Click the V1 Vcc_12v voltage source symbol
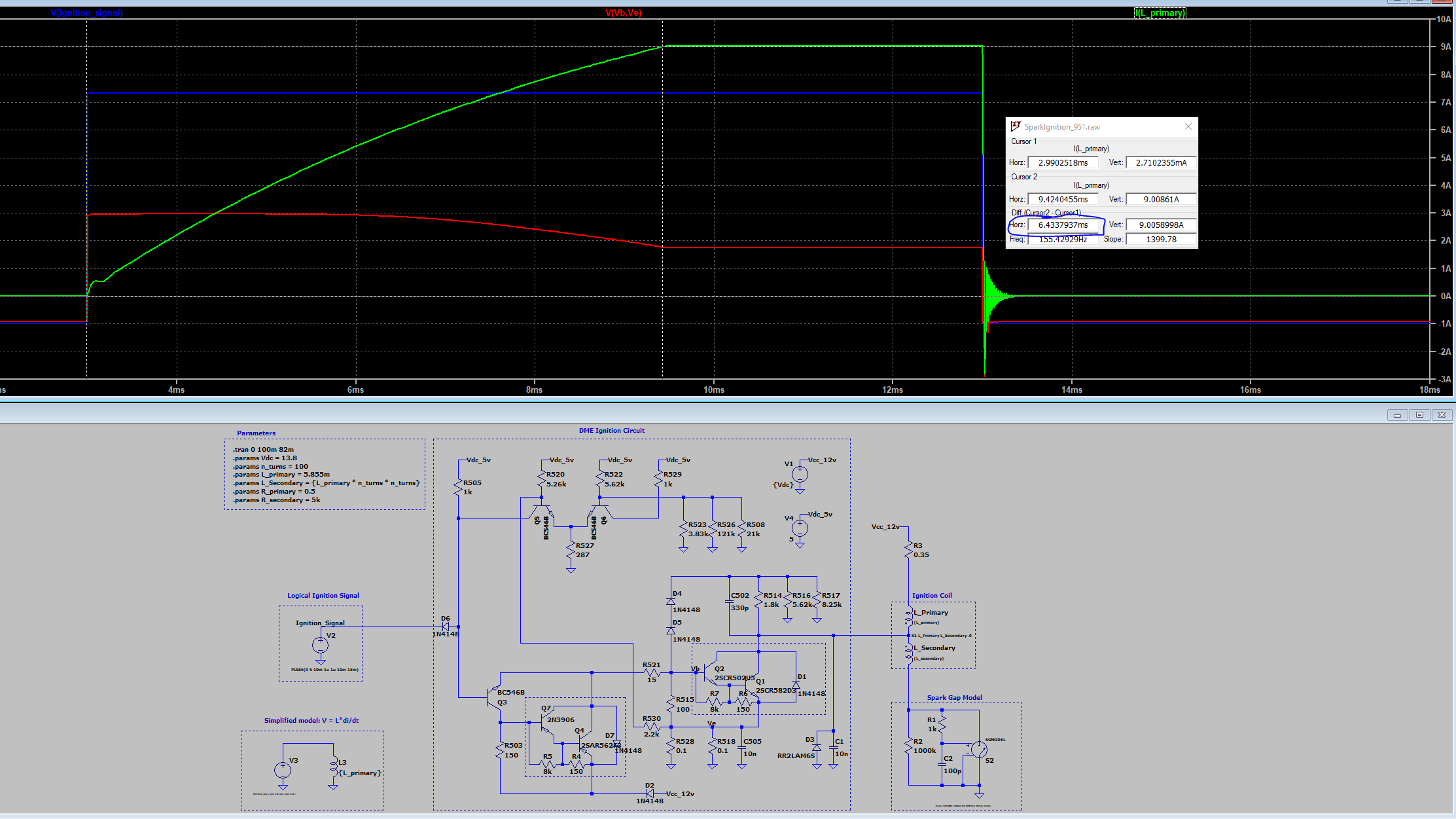The height and width of the screenshot is (819, 1456). coord(800,474)
